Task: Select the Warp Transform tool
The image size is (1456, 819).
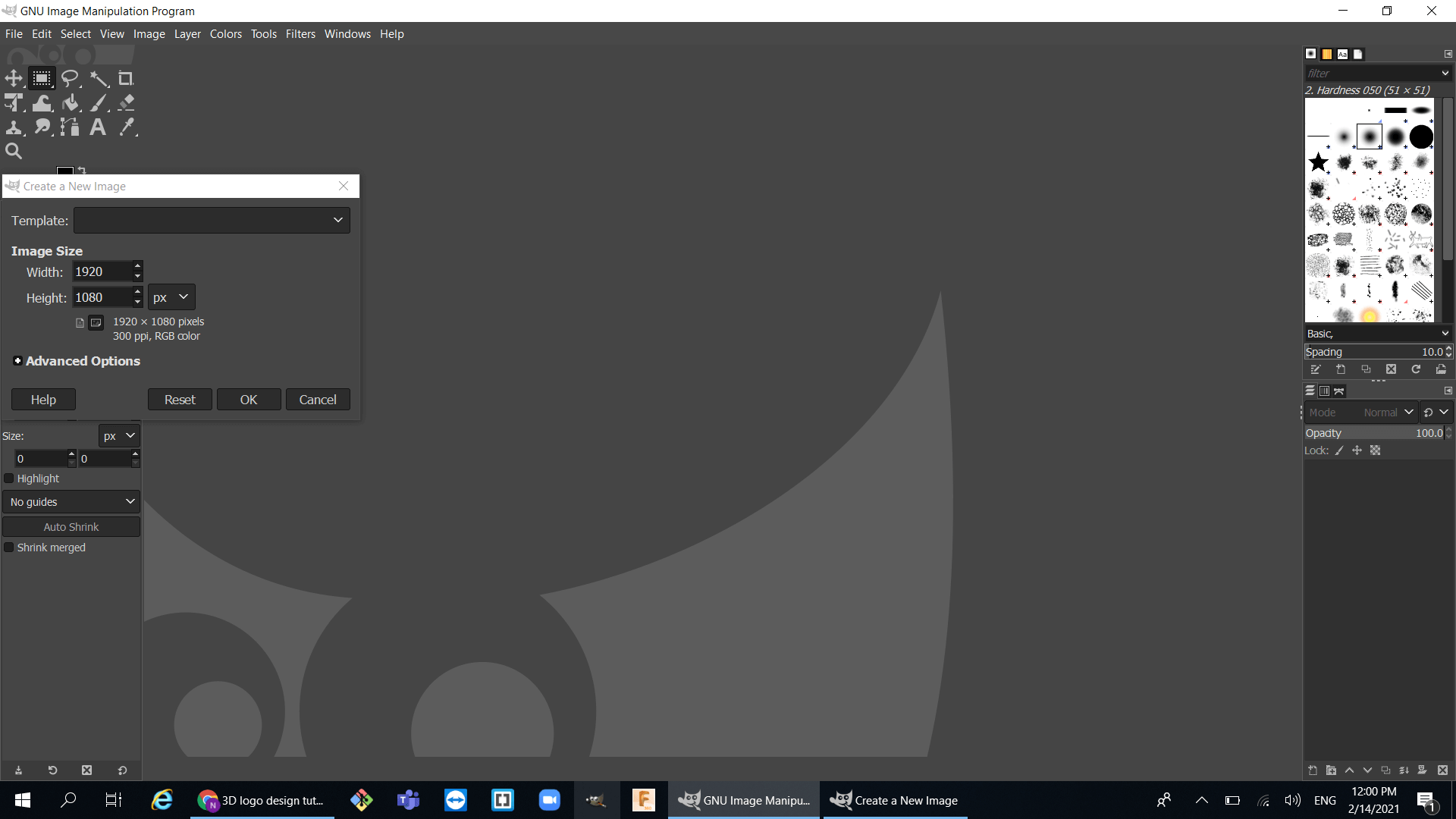Action: (42, 102)
